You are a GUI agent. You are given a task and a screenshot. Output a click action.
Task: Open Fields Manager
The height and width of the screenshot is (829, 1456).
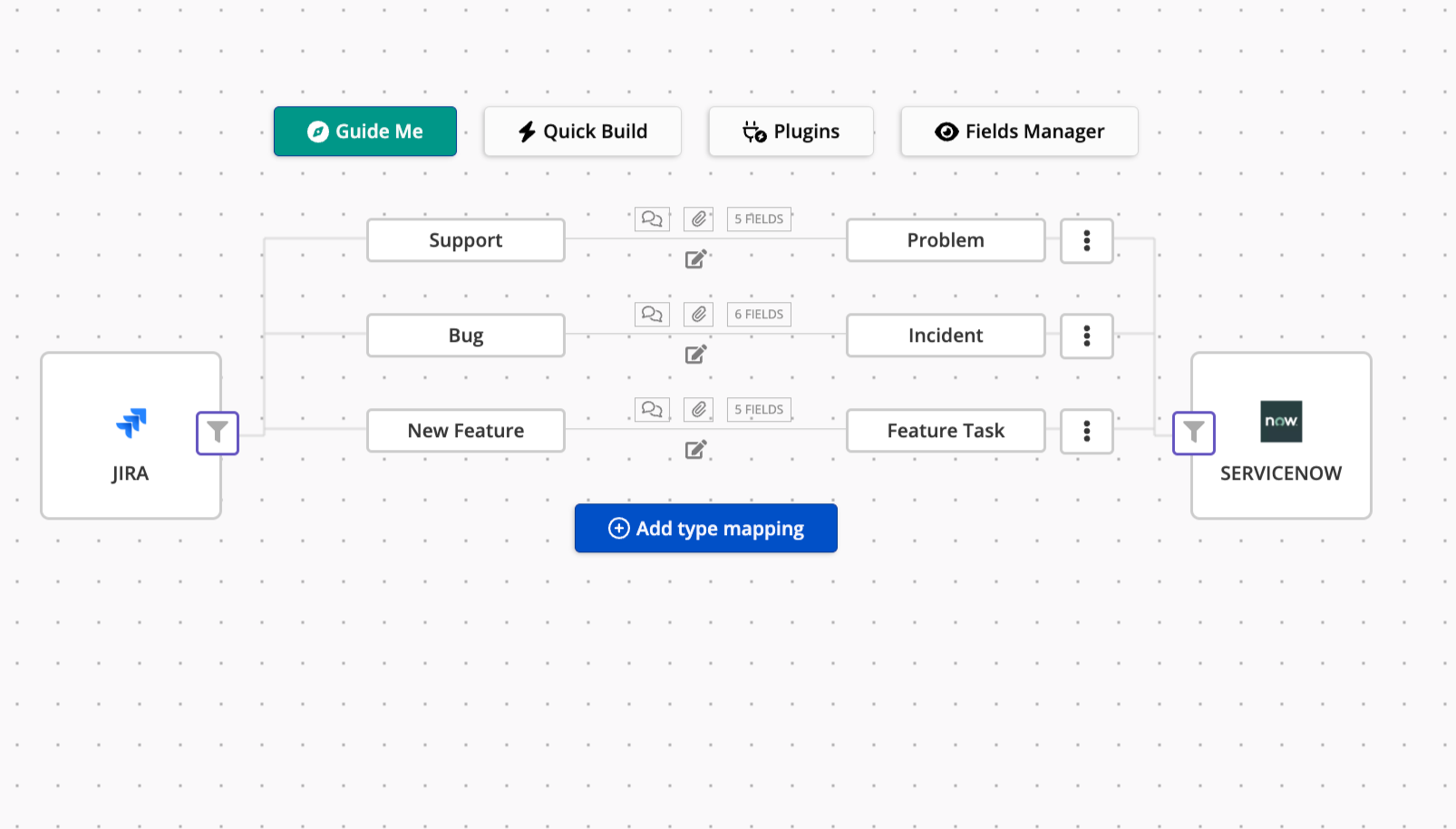click(x=1019, y=132)
